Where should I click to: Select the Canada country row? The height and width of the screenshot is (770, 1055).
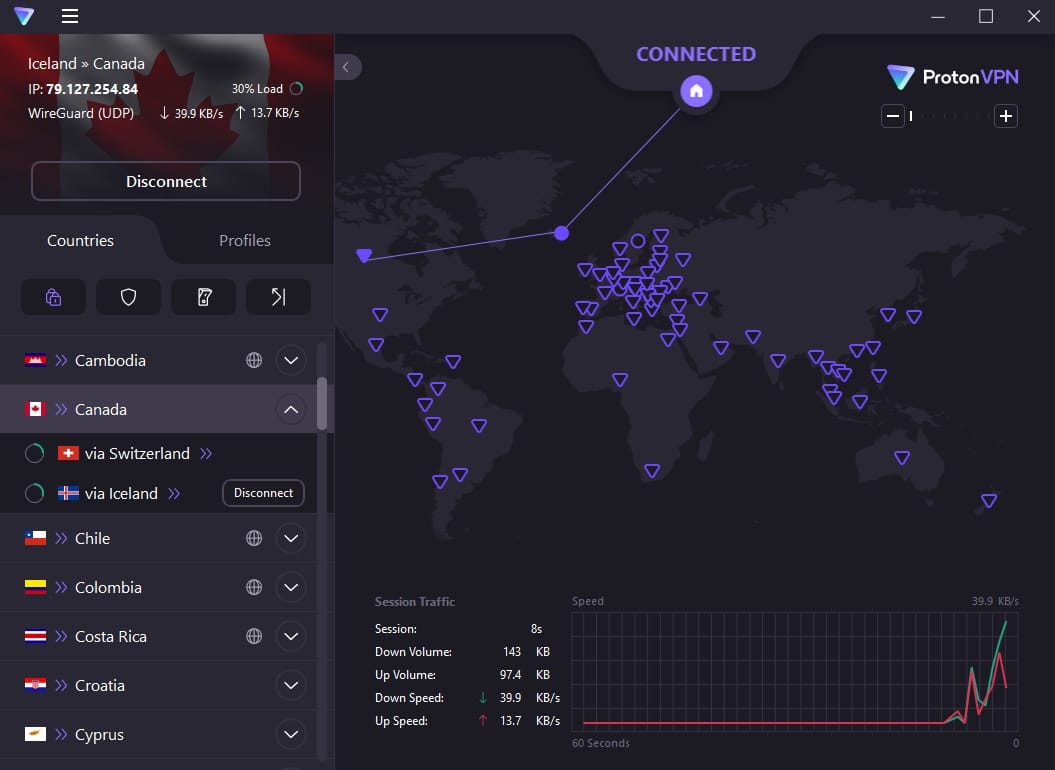pos(158,409)
